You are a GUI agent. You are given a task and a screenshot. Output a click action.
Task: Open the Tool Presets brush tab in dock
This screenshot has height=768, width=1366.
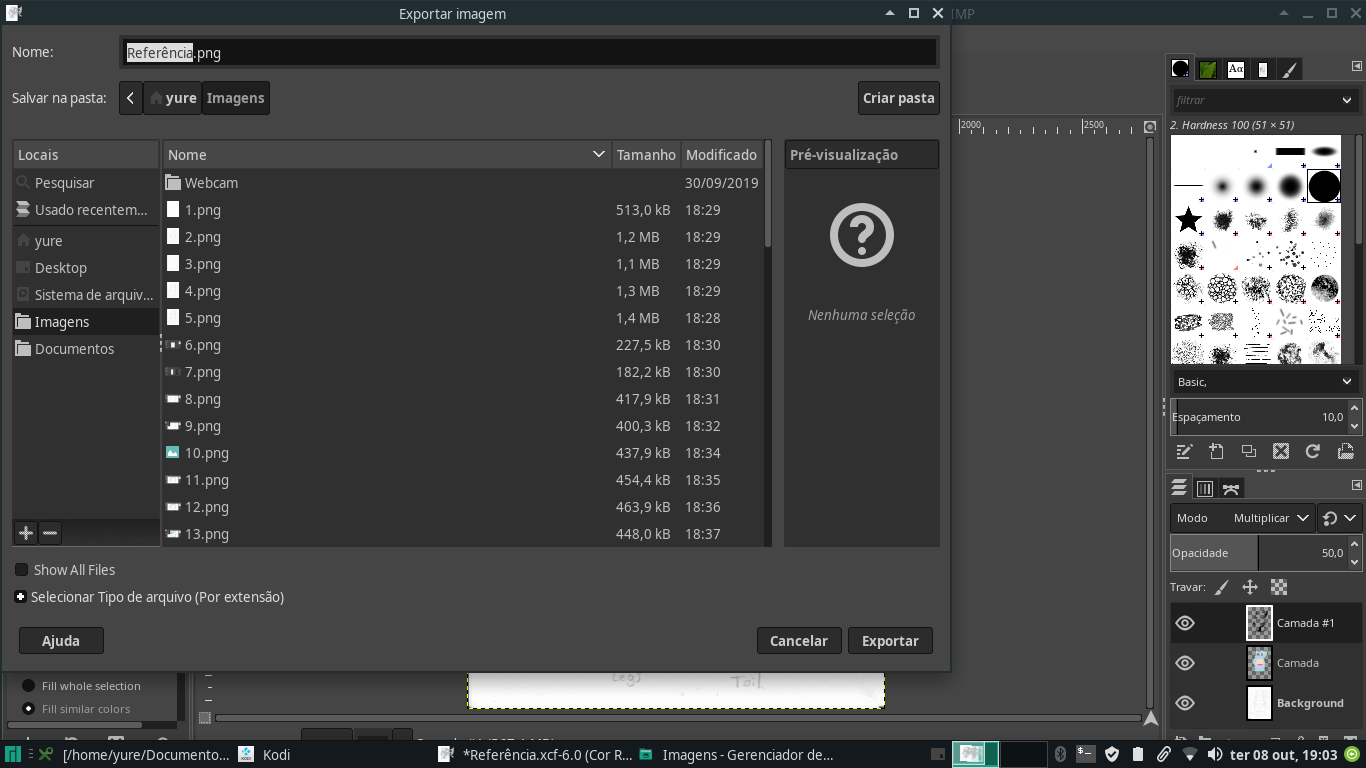pyautogui.click(x=1291, y=69)
